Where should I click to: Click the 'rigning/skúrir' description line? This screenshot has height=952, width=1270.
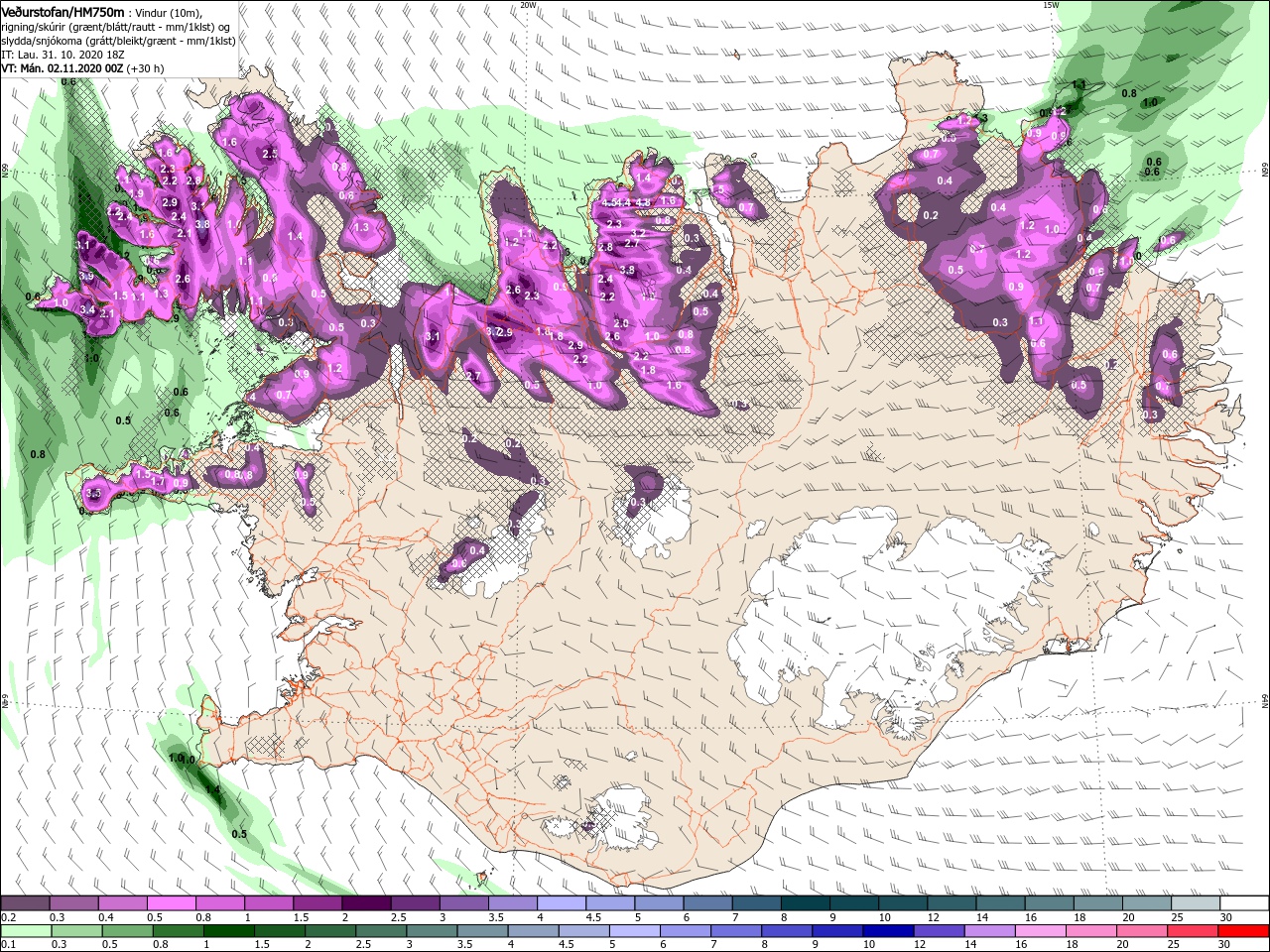[x=116, y=26]
